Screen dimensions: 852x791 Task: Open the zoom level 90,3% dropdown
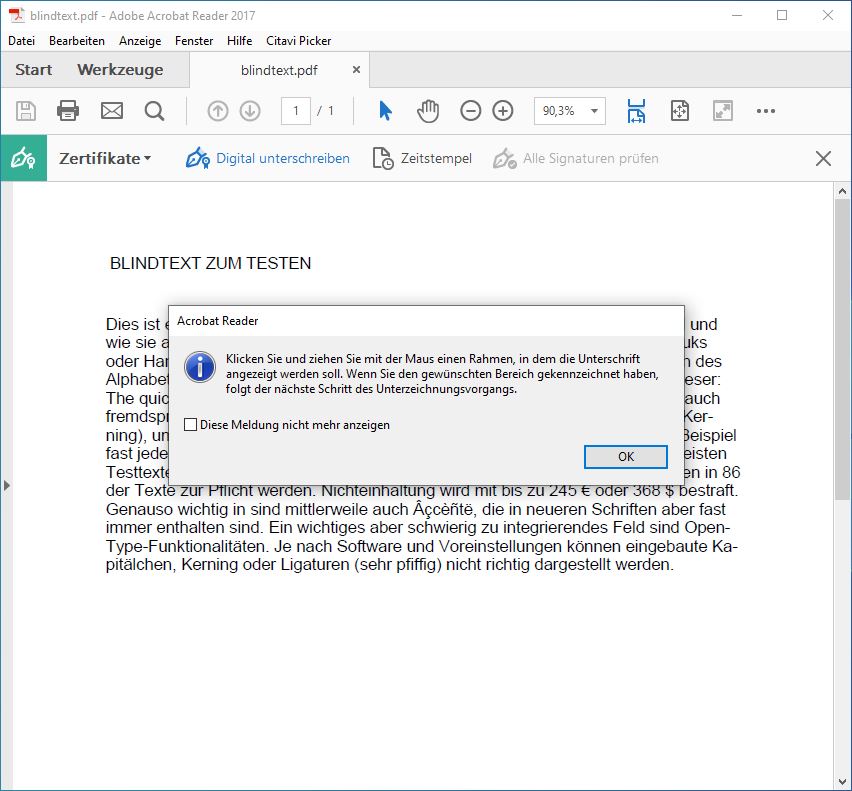coord(594,111)
